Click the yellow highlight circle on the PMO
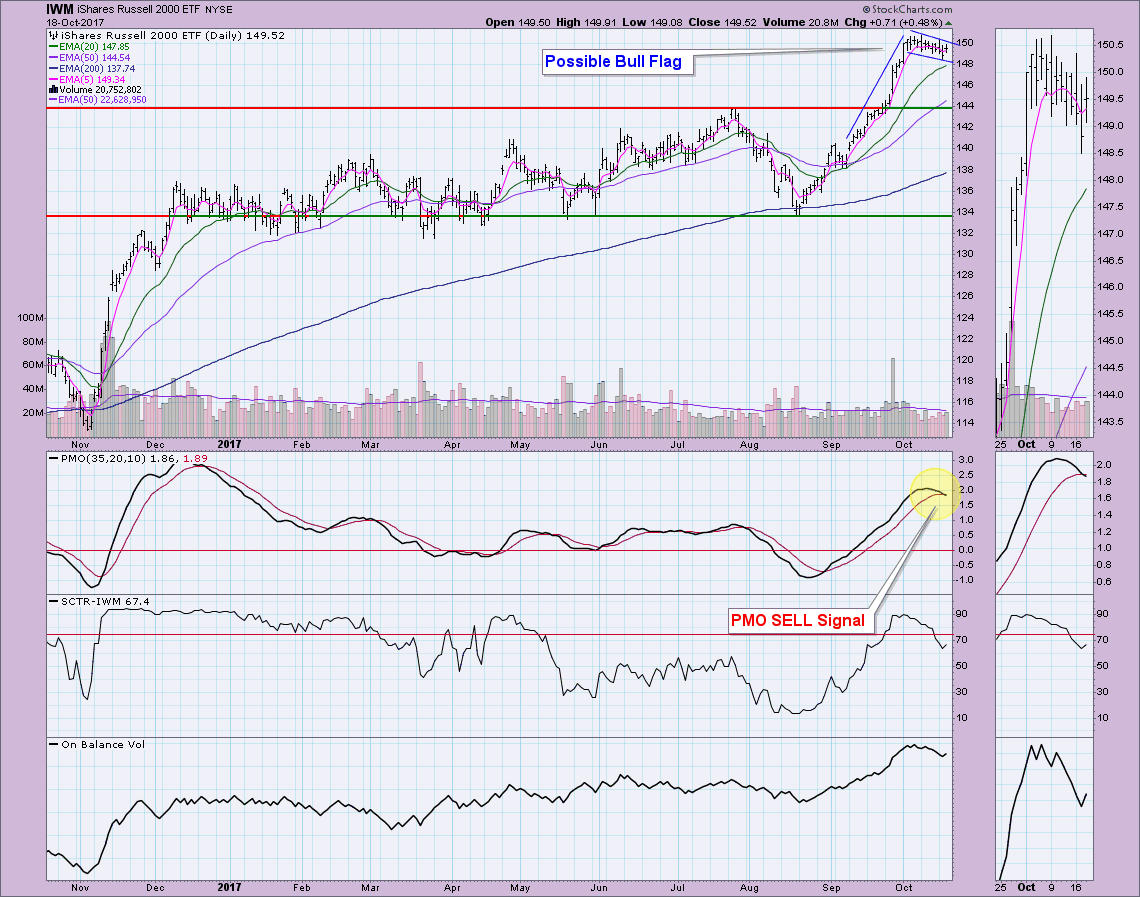The image size is (1140, 897). click(x=936, y=494)
